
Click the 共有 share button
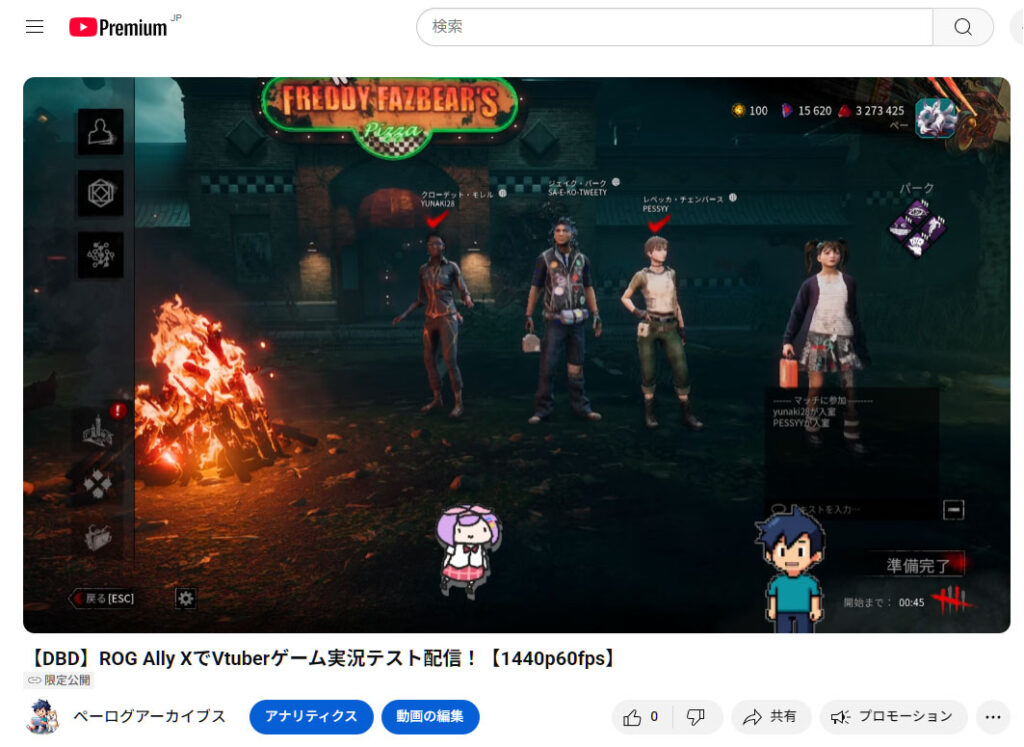click(771, 717)
